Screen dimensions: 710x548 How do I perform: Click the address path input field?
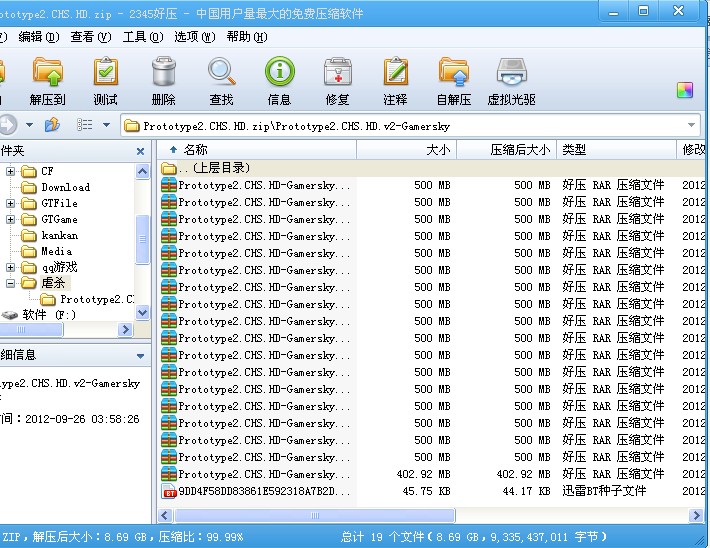(x=410, y=125)
